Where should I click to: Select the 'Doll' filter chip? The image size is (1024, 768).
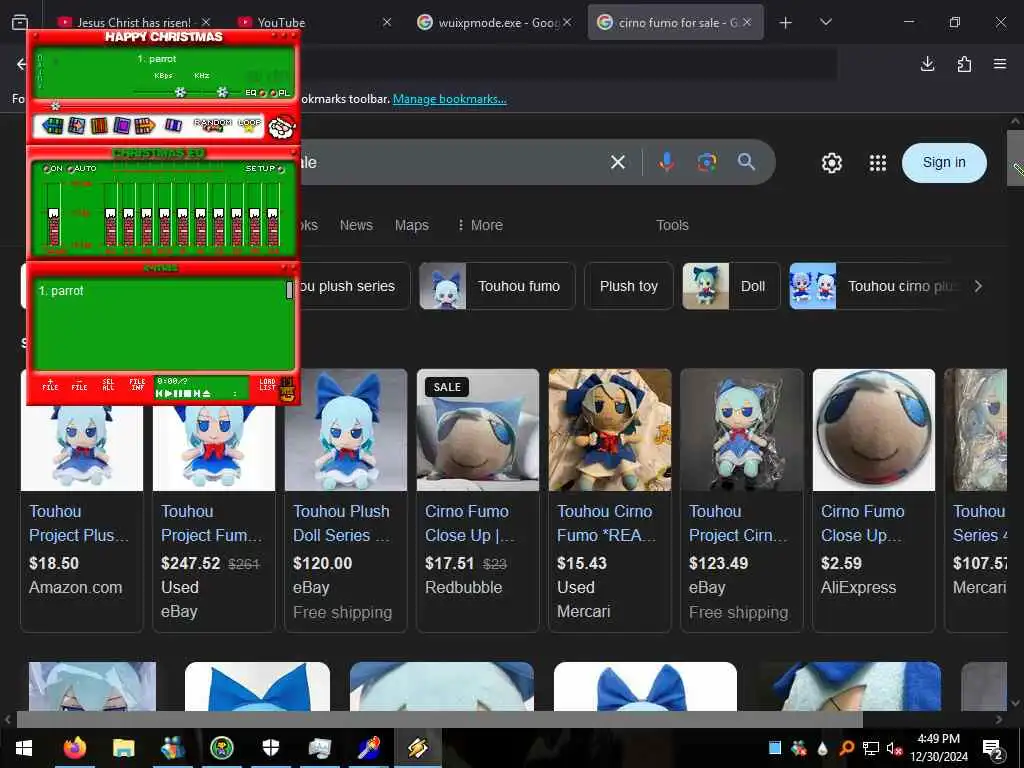[x=731, y=286]
